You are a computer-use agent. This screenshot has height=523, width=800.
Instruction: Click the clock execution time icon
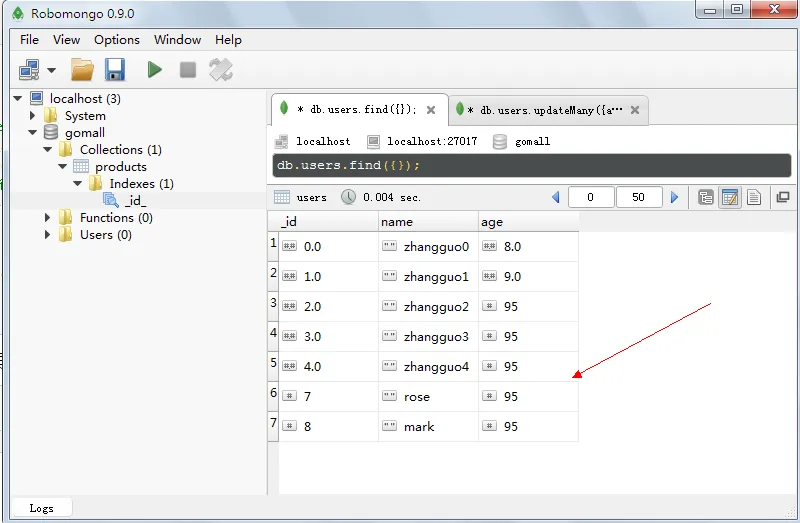click(348, 197)
